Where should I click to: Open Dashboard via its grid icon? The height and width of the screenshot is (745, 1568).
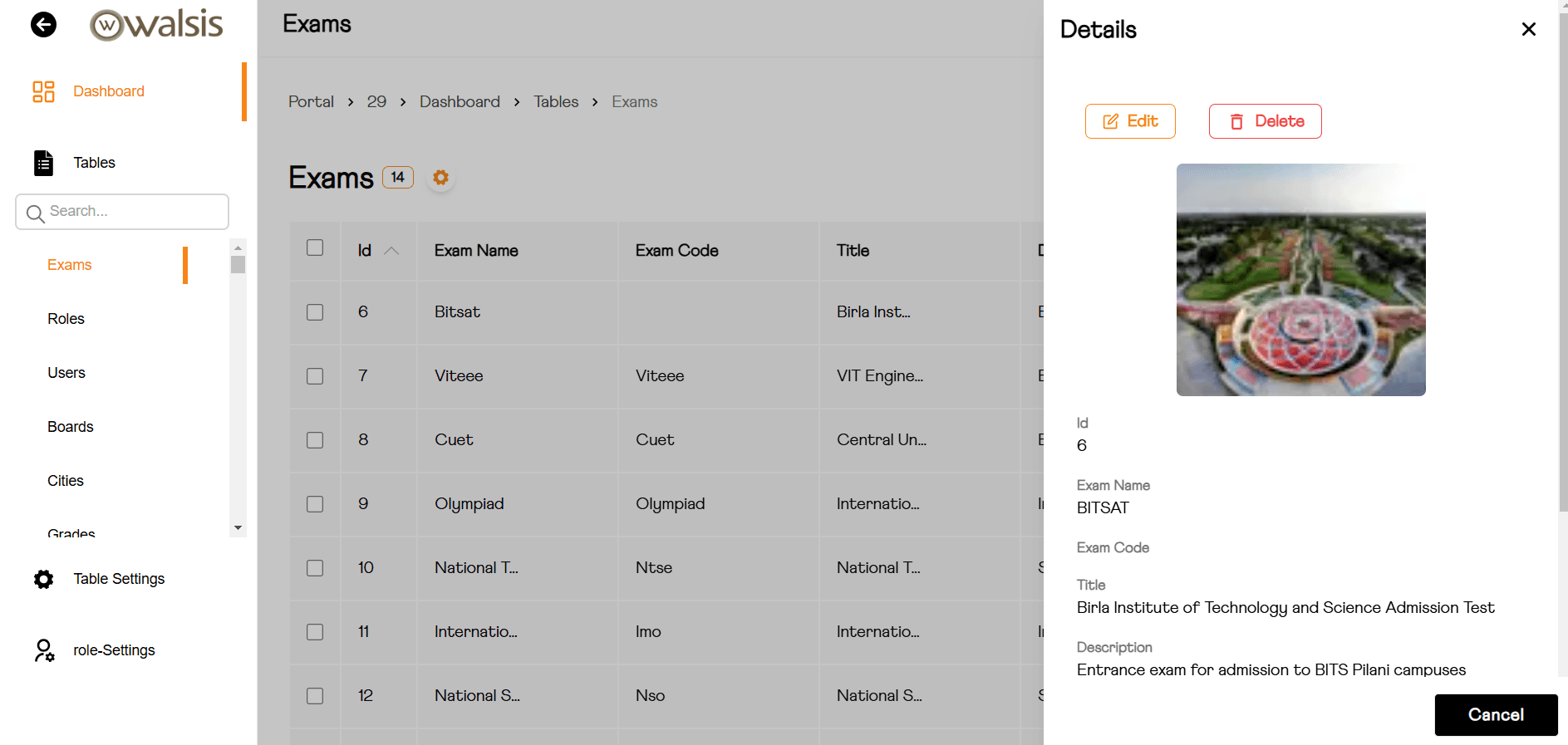click(x=43, y=91)
